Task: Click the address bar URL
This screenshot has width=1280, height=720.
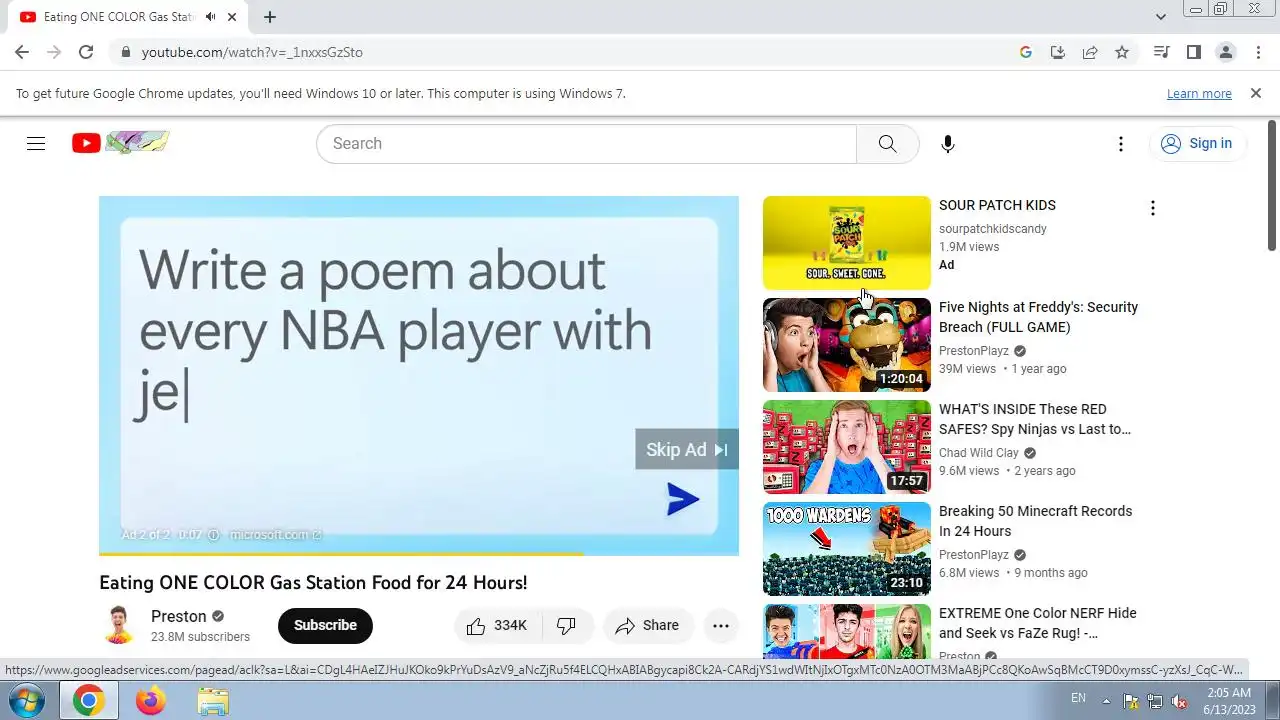Action: pyautogui.click(x=252, y=52)
